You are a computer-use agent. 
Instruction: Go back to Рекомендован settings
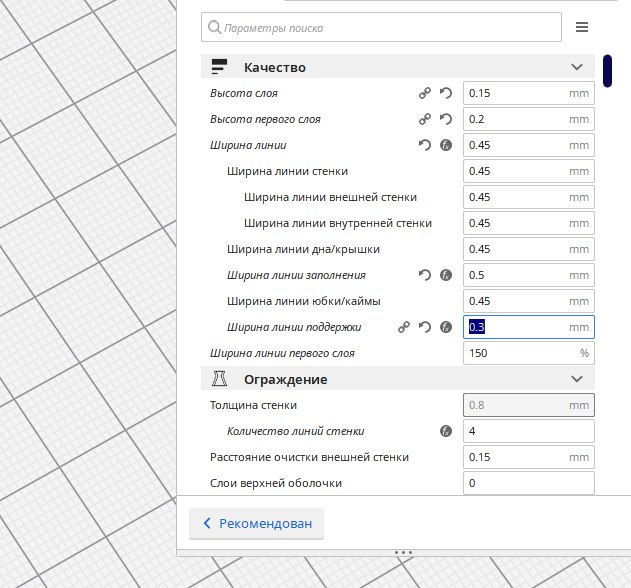[x=257, y=523]
